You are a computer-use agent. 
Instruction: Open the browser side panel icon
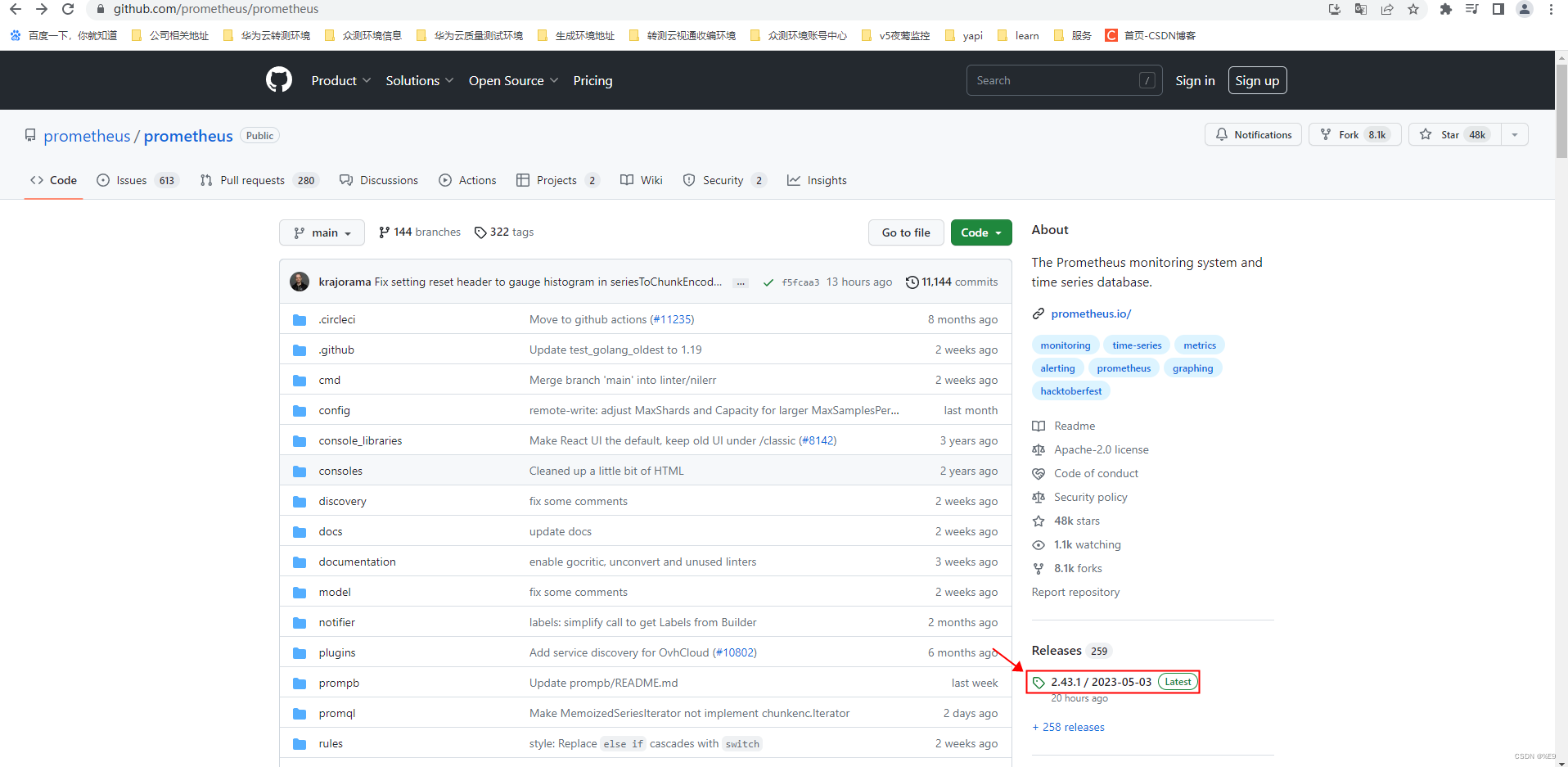(1498, 9)
